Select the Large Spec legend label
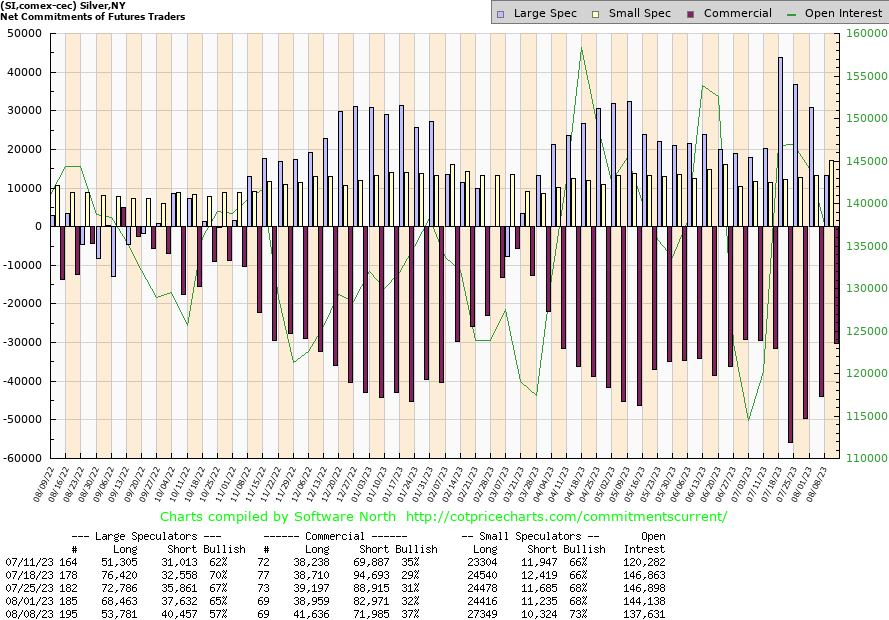The width and height of the screenshot is (889, 620). click(546, 13)
